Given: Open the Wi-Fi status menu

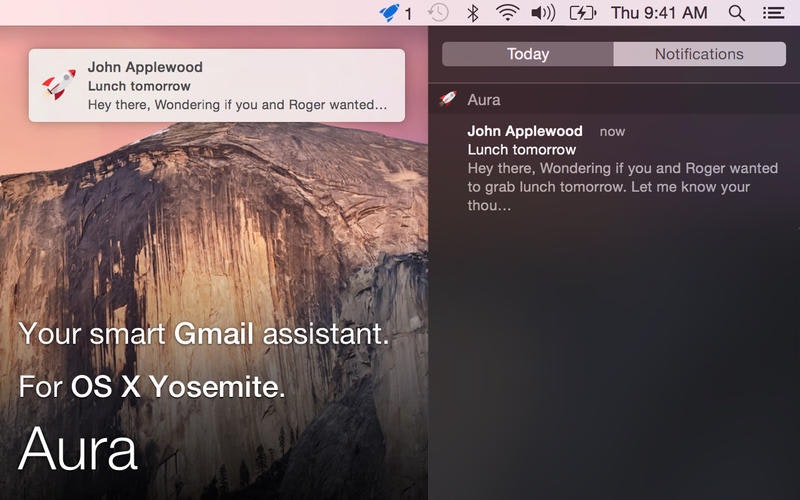Looking at the screenshot, I should pyautogui.click(x=507, y=12).
